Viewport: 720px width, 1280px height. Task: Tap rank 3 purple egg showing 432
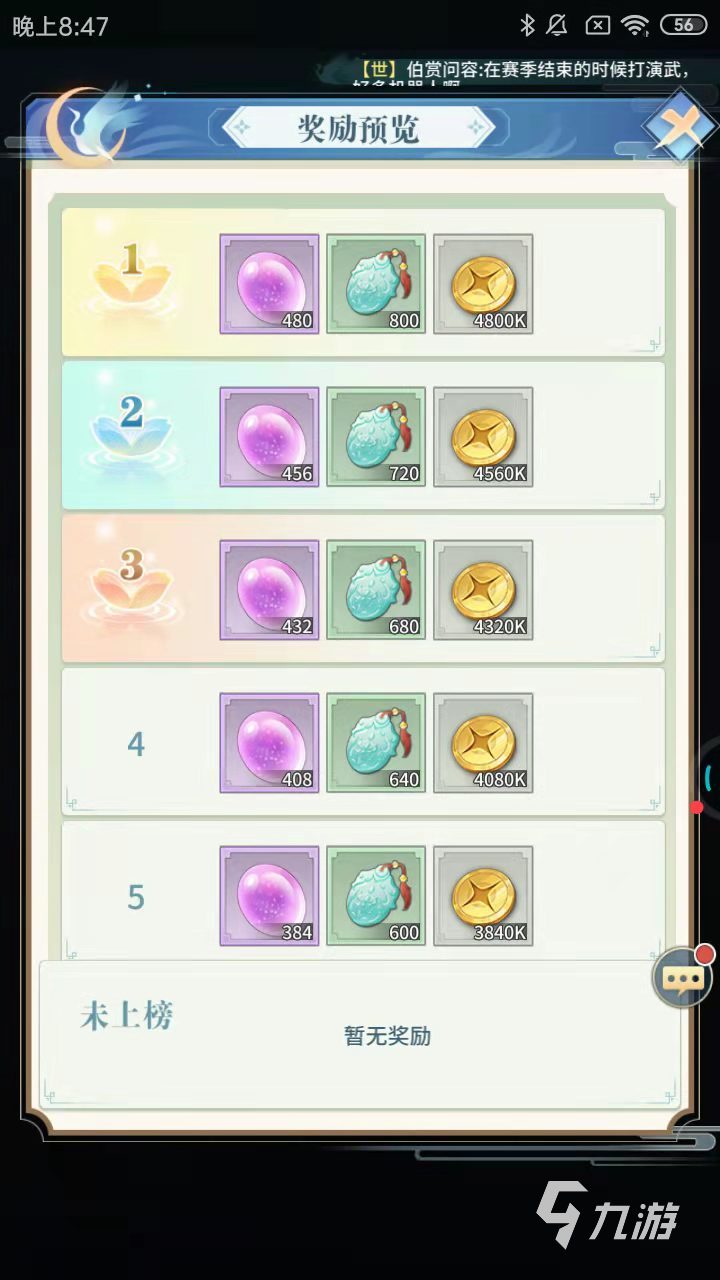269,590
